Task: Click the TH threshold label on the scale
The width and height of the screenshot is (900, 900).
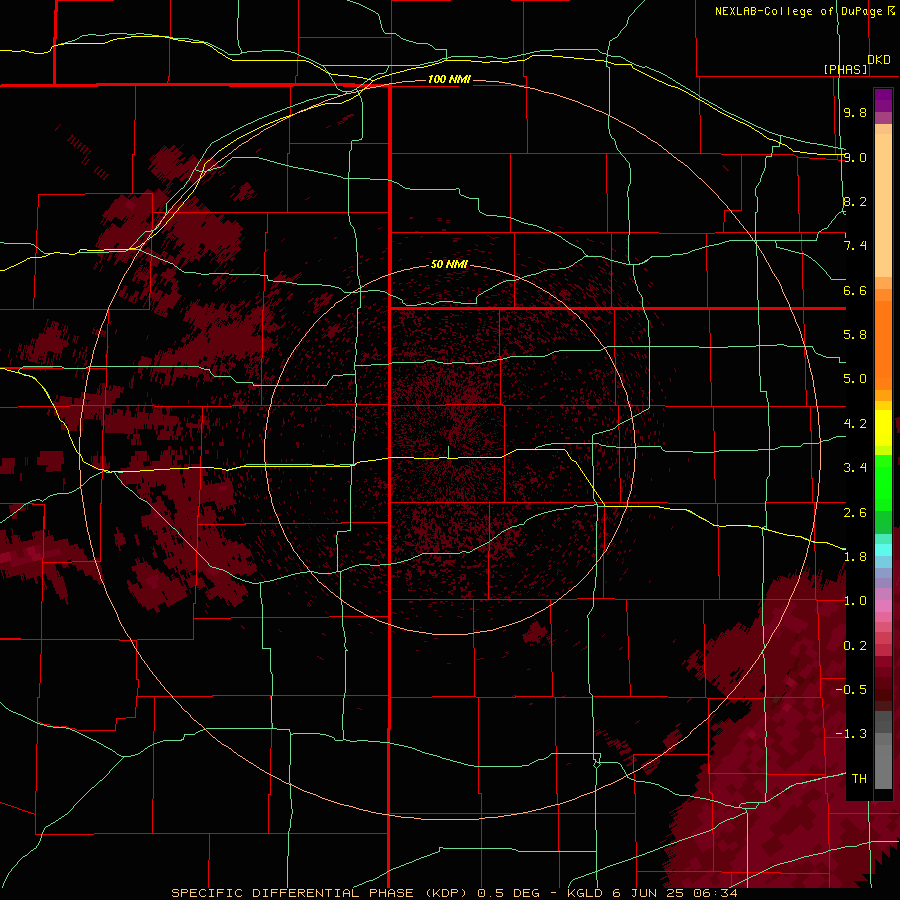Action: click(859, 779)
